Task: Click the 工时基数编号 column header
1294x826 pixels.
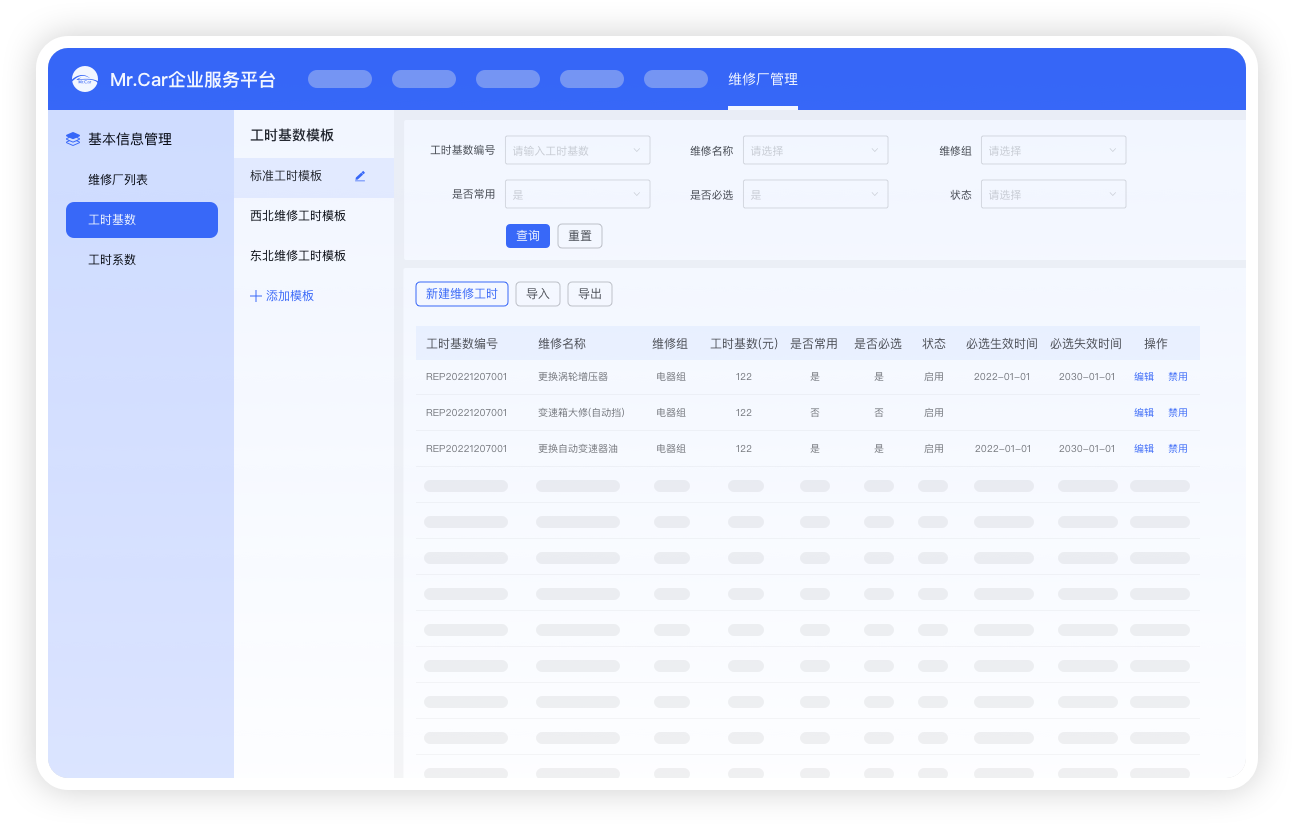Action: 462,344
